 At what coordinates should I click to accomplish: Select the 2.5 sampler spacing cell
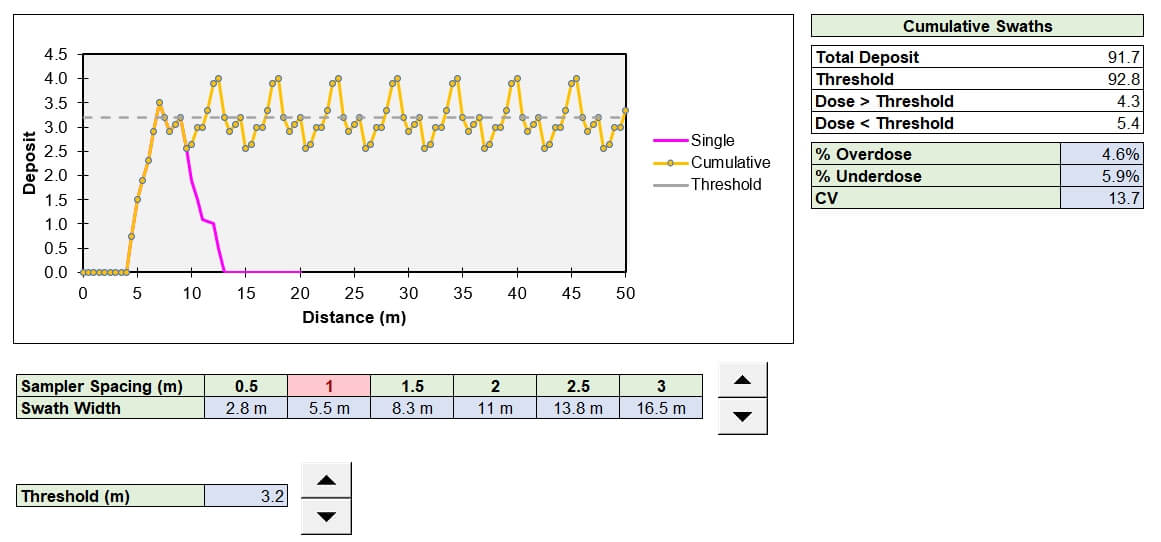pos(578,386)
